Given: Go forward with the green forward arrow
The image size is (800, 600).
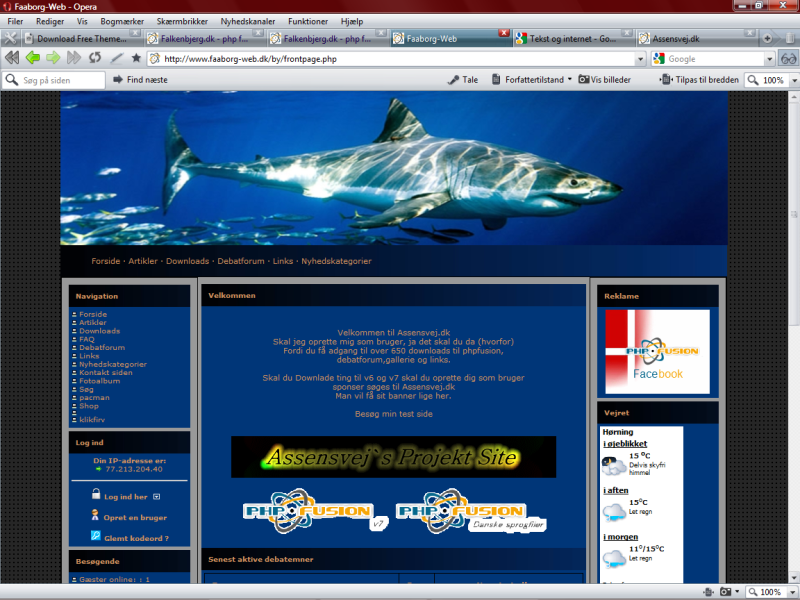Looking at the screenshot, I should pos(53,58).
